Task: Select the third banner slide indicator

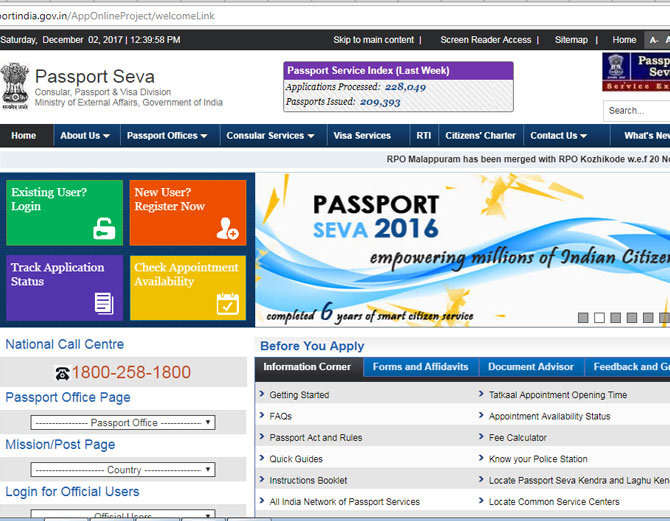Action: [615, 318]
